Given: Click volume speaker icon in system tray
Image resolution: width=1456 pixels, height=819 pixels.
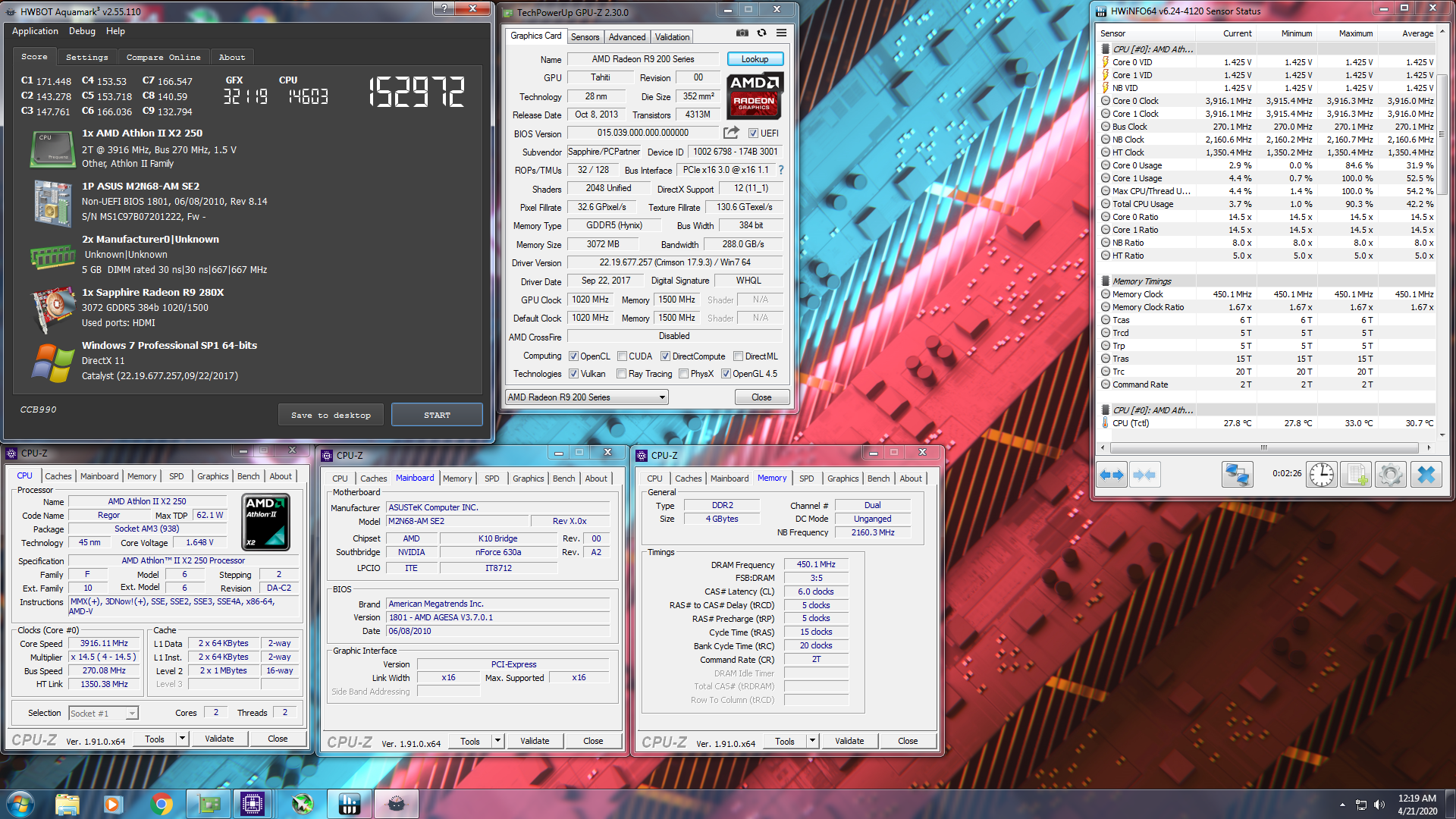Looking at the screenshot, I should [x=1379, y=805].
